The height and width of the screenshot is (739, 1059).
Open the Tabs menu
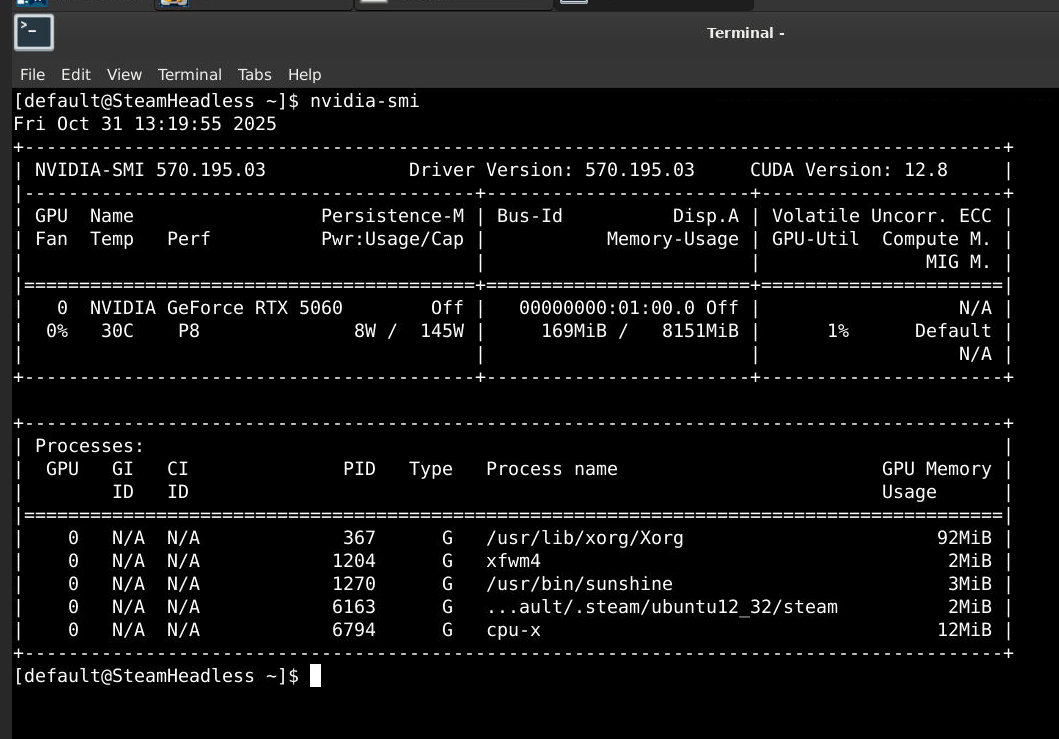(x=254, y=75)
